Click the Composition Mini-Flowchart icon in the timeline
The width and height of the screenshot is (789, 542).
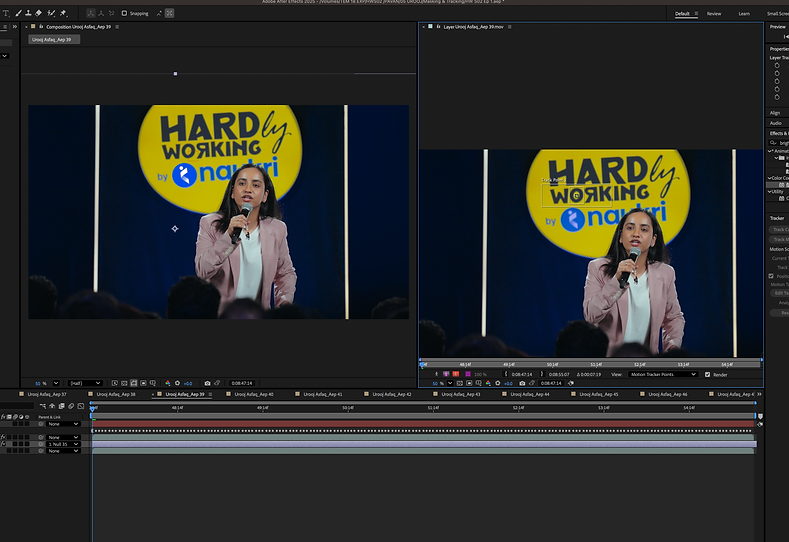[x=42, y=406]
